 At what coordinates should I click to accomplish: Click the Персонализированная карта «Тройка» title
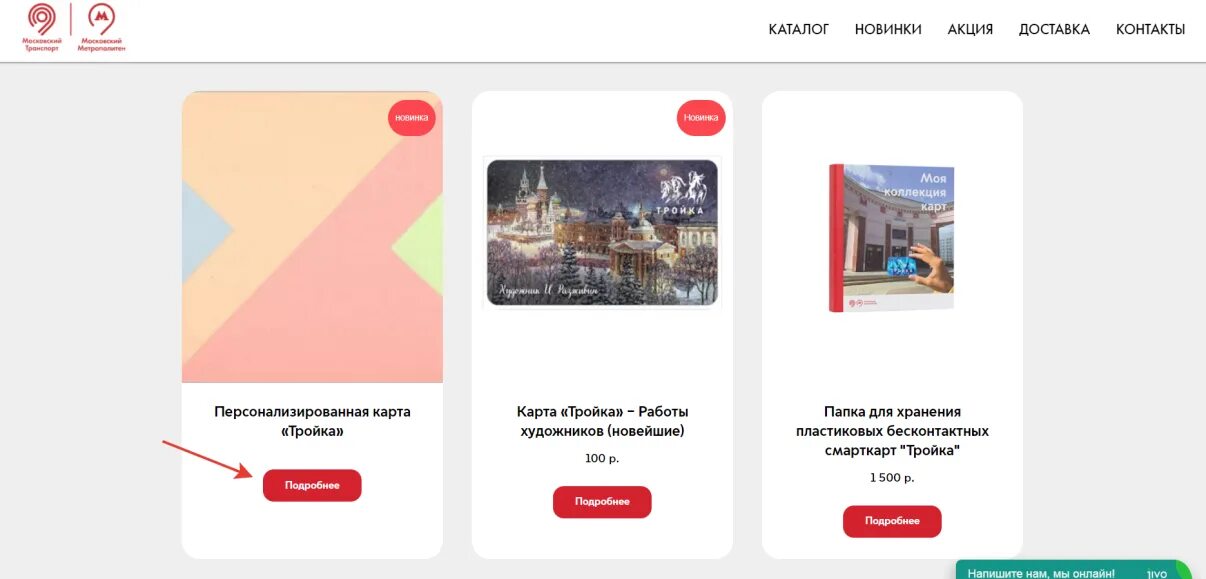312,421
